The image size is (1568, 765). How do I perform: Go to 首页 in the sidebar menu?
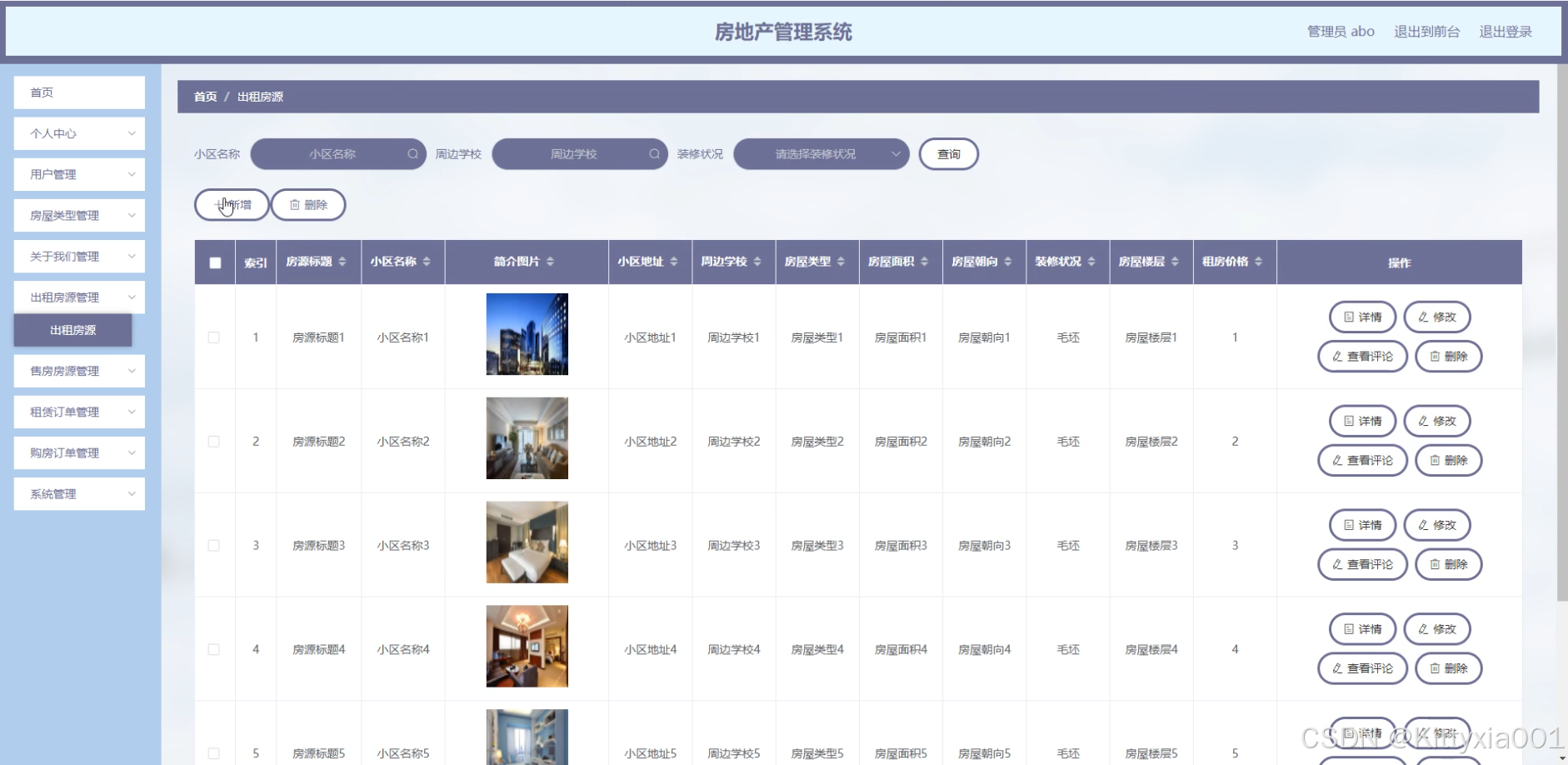(79, 92)
